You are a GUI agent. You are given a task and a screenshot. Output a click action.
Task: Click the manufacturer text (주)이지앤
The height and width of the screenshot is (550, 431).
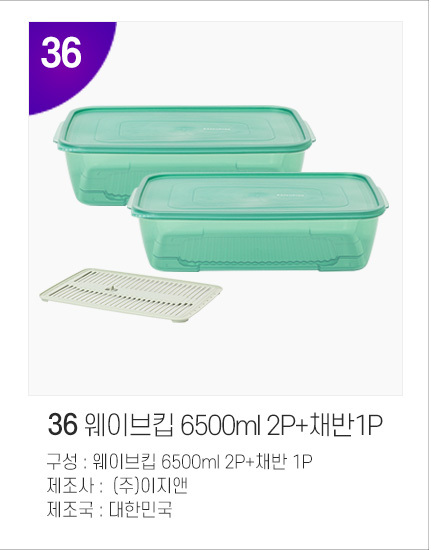[x=150, y=486]
